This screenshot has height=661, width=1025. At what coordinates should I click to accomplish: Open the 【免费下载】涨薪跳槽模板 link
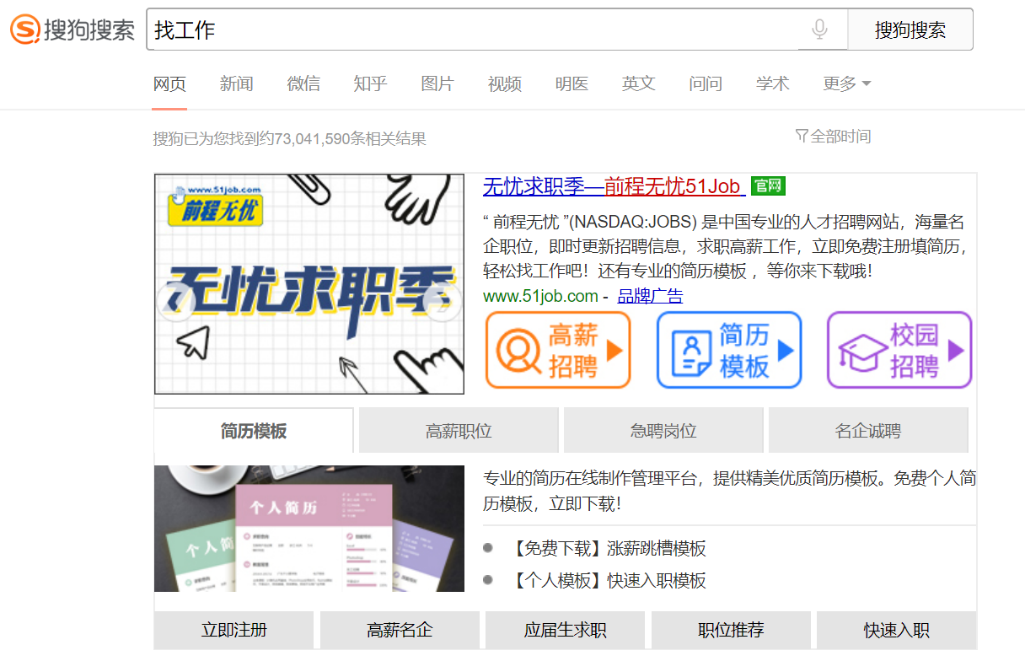609,548
